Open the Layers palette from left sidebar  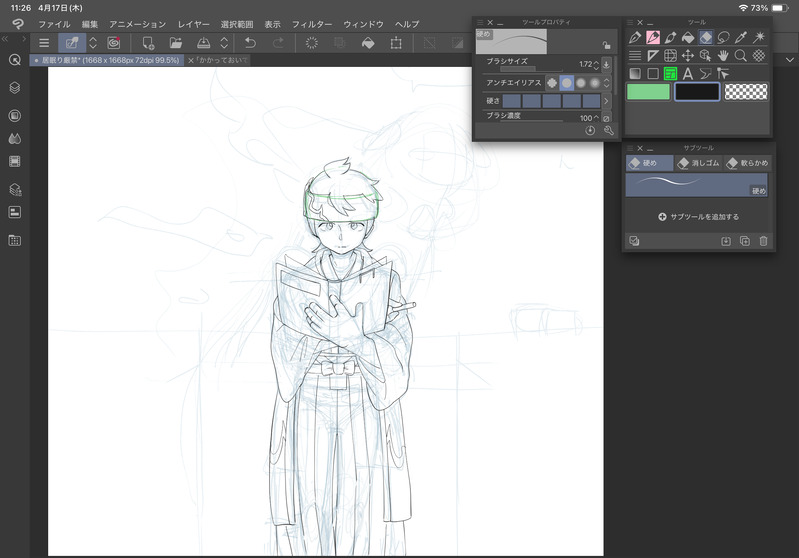click(x=15, y=88)
